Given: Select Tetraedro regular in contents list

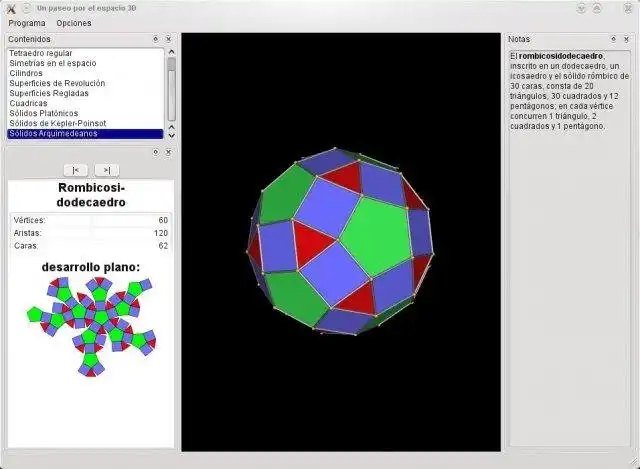Looking at the screenshot, I should (x=85, y=53).
